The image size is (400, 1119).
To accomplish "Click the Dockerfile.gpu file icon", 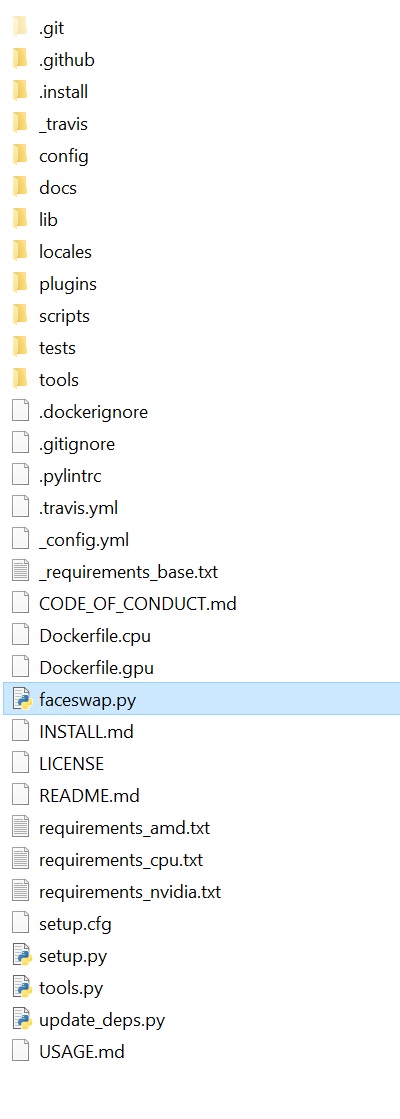I will tap(21, 667).
